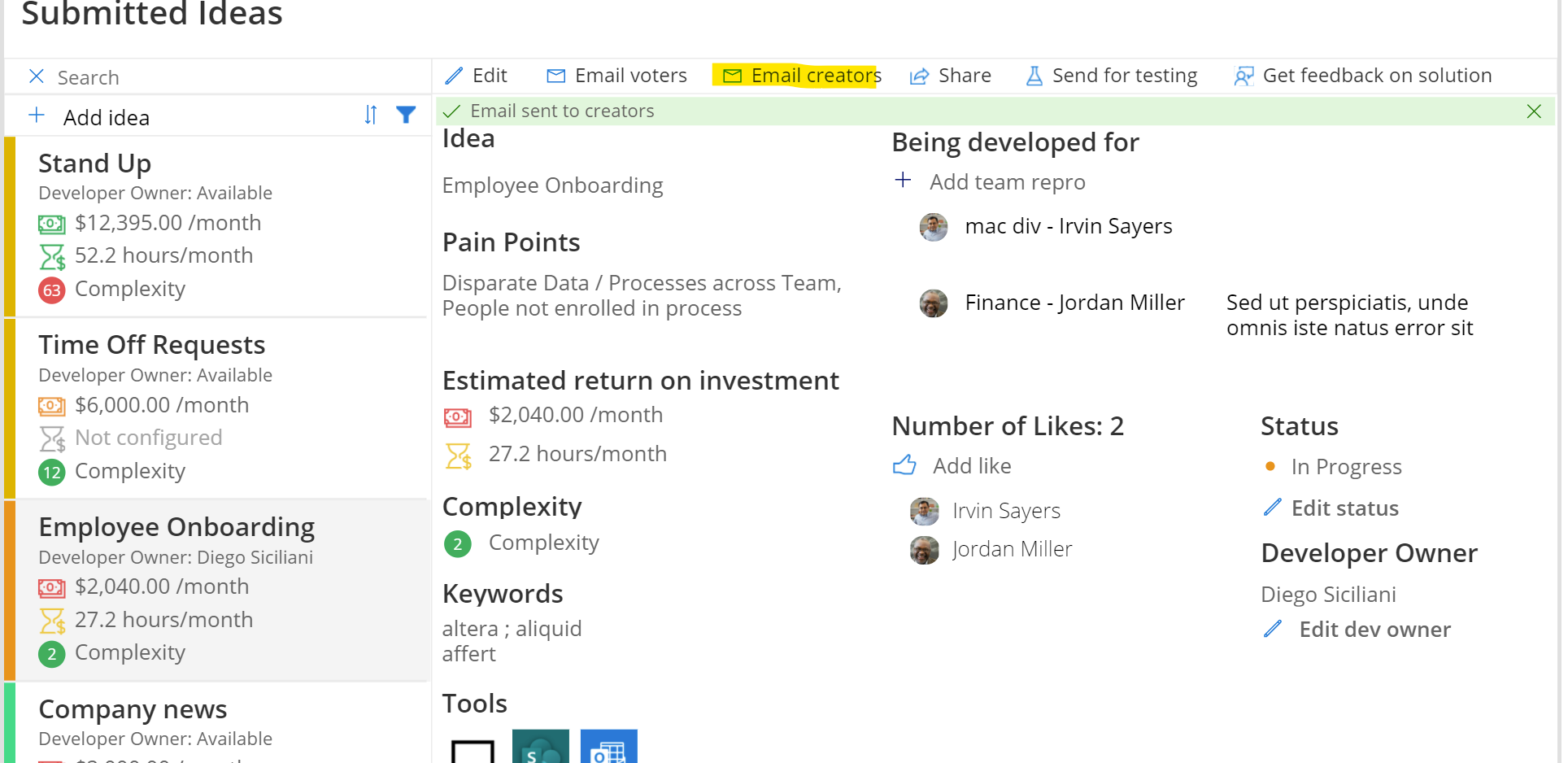Click the highlighted Email creators command
Viewport: 1568px width, 763px height.
(x=799, y=75)
